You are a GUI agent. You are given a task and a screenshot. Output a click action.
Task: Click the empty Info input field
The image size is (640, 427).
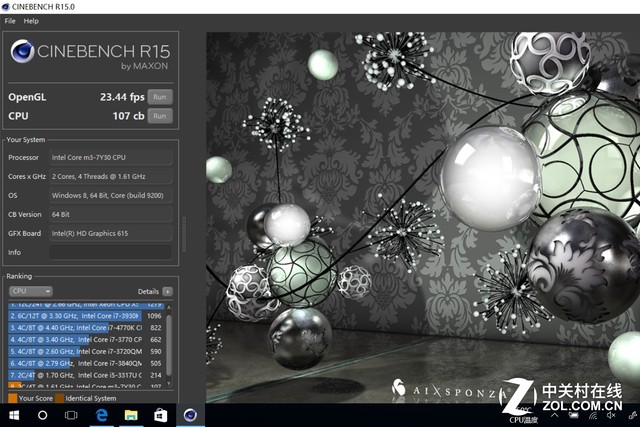point(111,252)
